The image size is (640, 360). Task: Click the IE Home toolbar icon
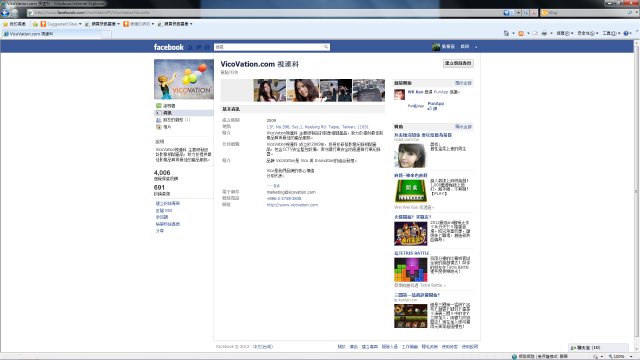click(506, 33)
